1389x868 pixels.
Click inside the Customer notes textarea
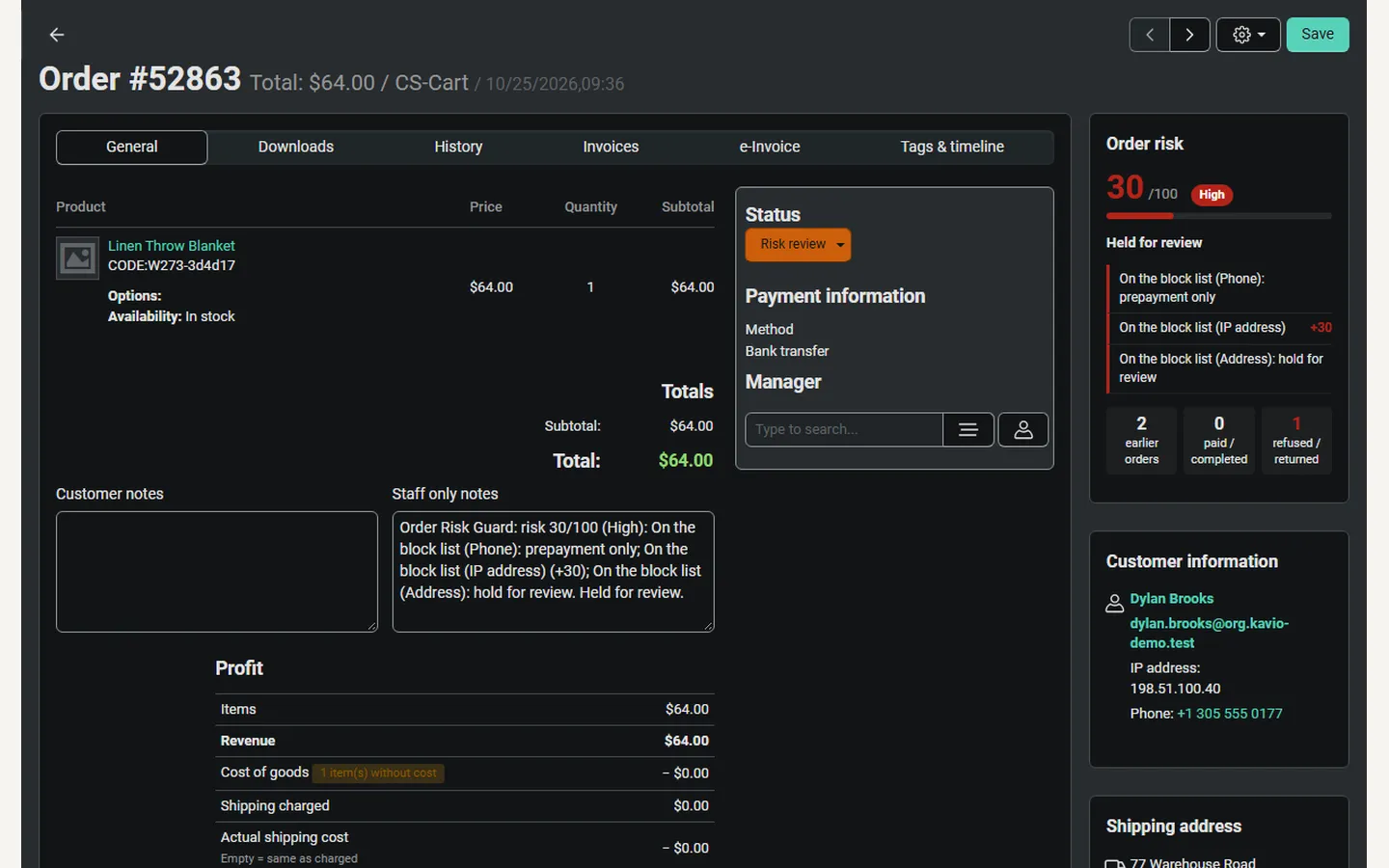click(x=217, y=572)
